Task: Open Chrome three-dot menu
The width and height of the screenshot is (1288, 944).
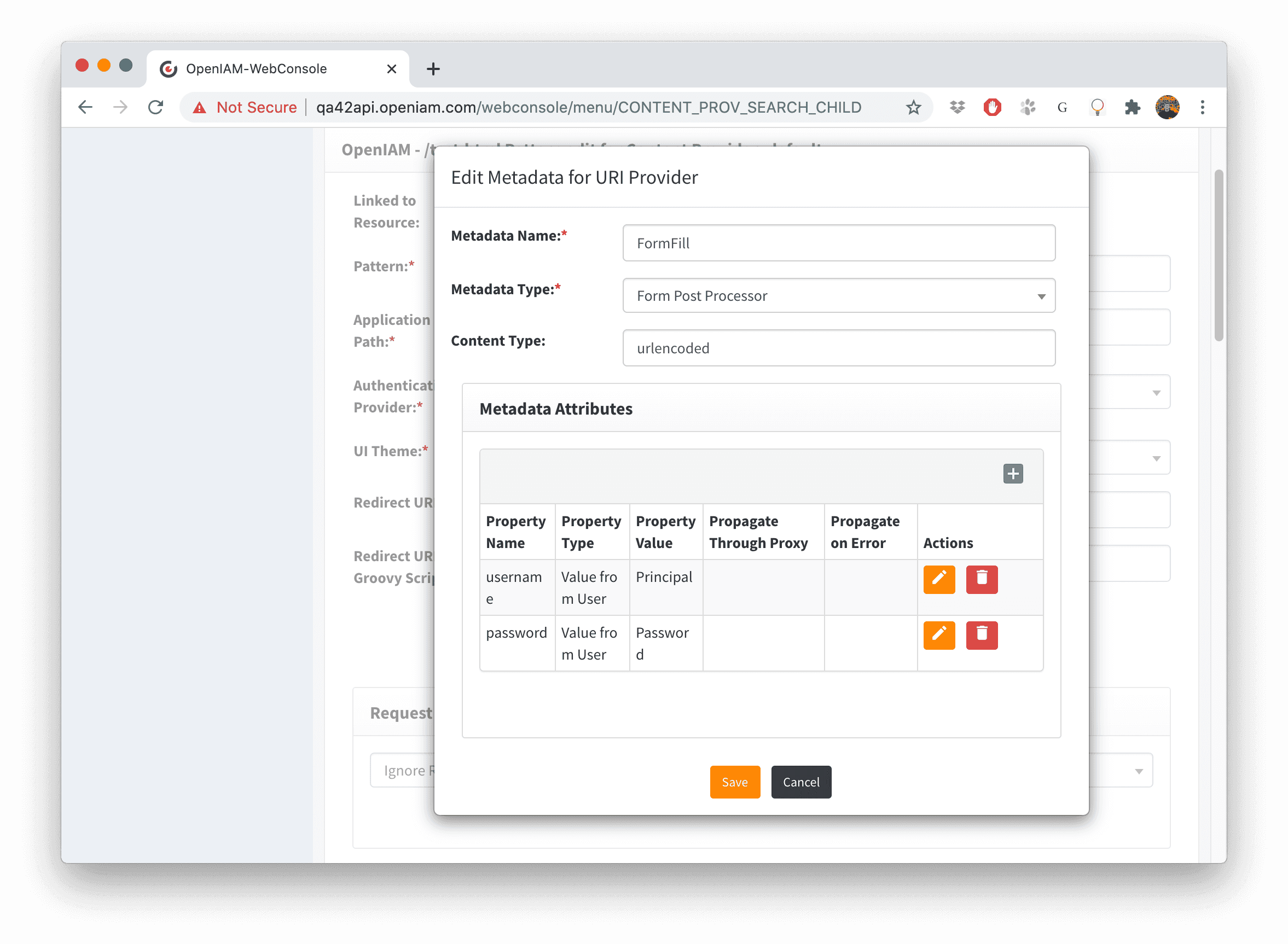Action: pyautogui.click(x=1202, y=107)
